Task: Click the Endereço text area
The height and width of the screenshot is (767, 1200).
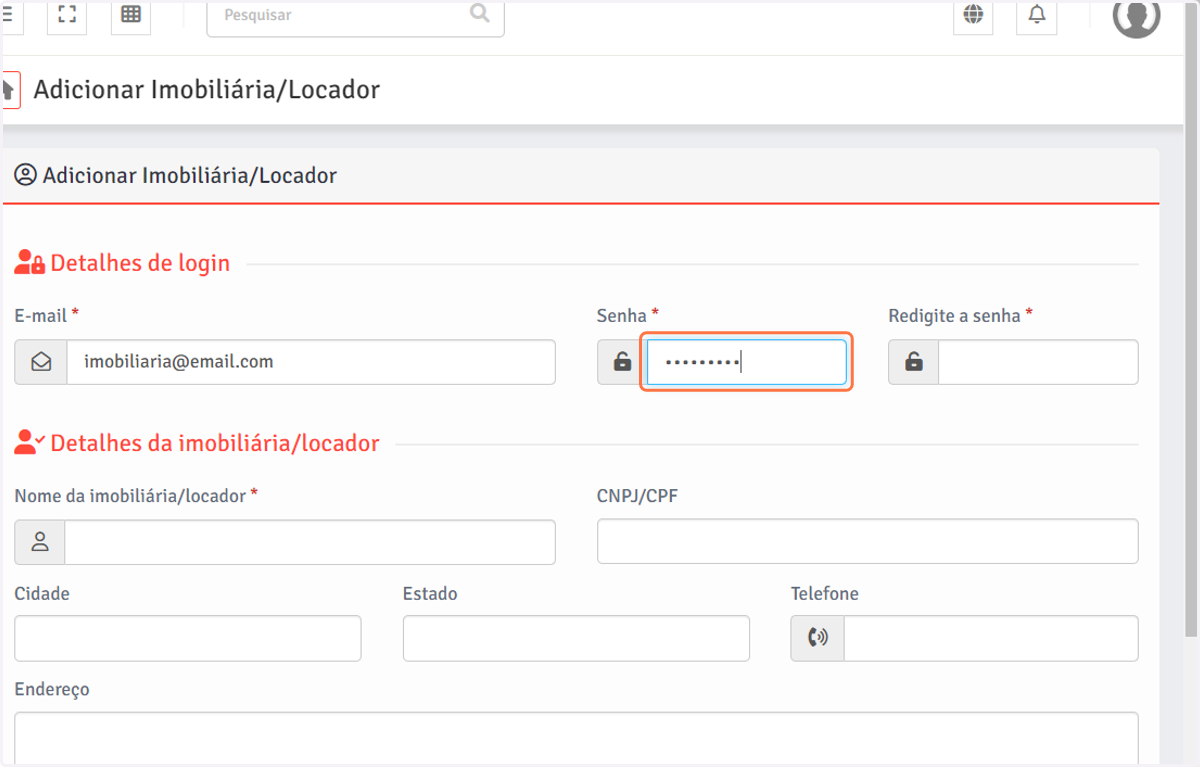Action: pyautogui.click(x=577, y=738)
